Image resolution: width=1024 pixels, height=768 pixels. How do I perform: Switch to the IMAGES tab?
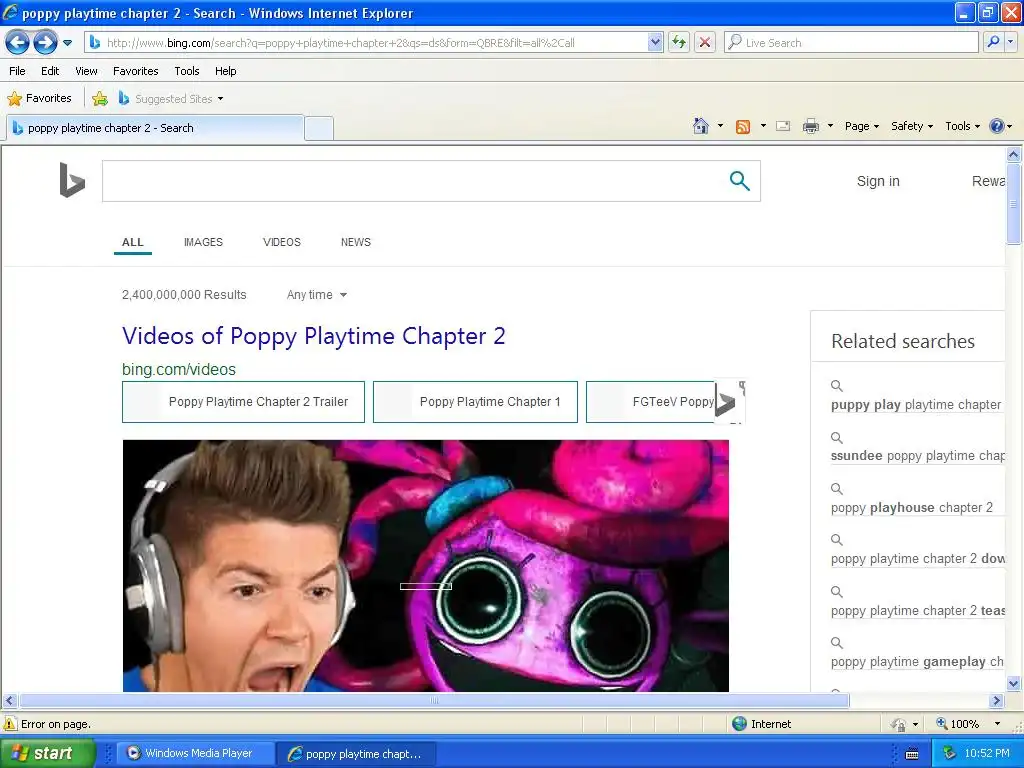203,242
